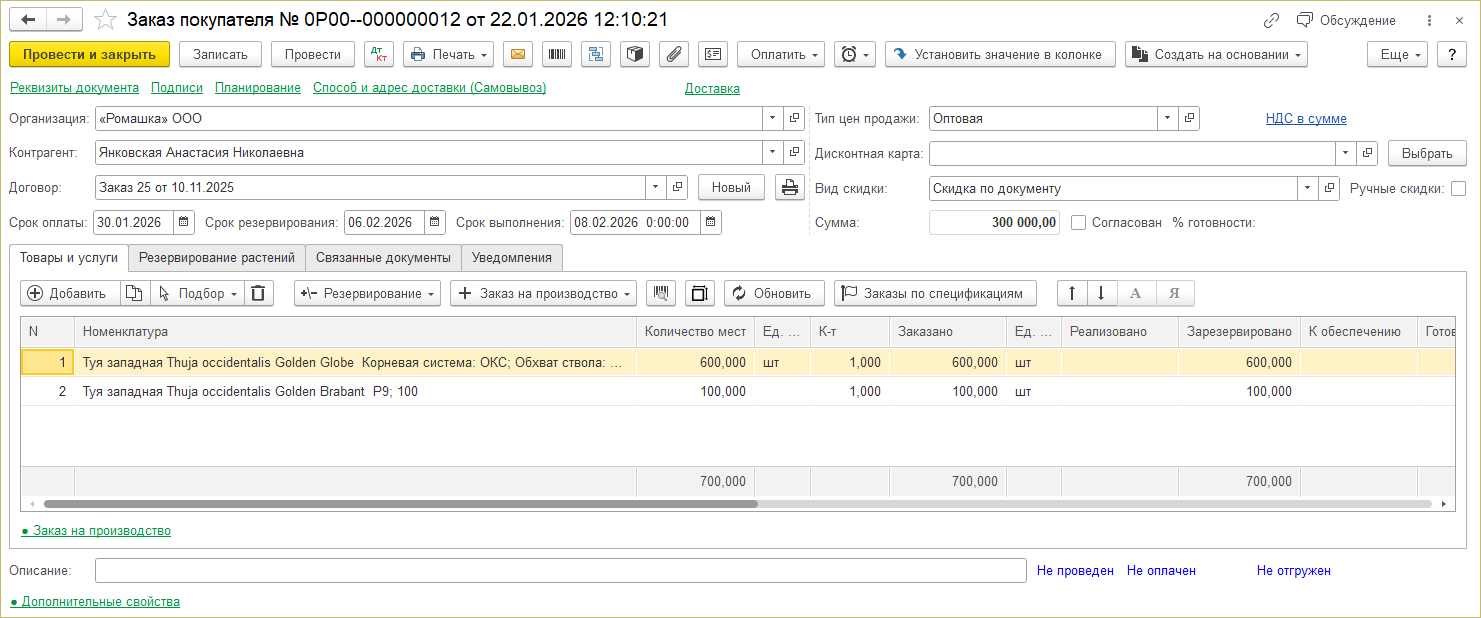Open the Дт/Кт postings icon

coord(380,55)
